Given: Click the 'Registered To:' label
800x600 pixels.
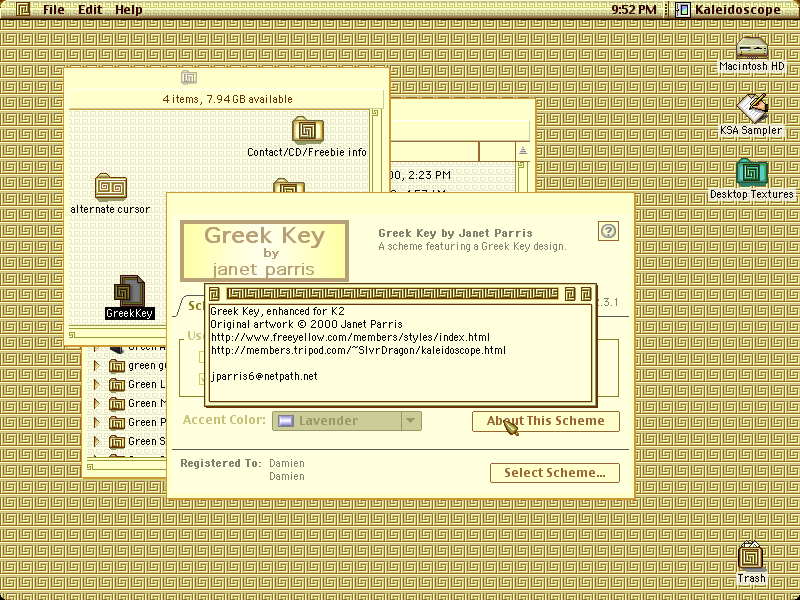Looking at the screenshot, I should click(x=221, y=463).
